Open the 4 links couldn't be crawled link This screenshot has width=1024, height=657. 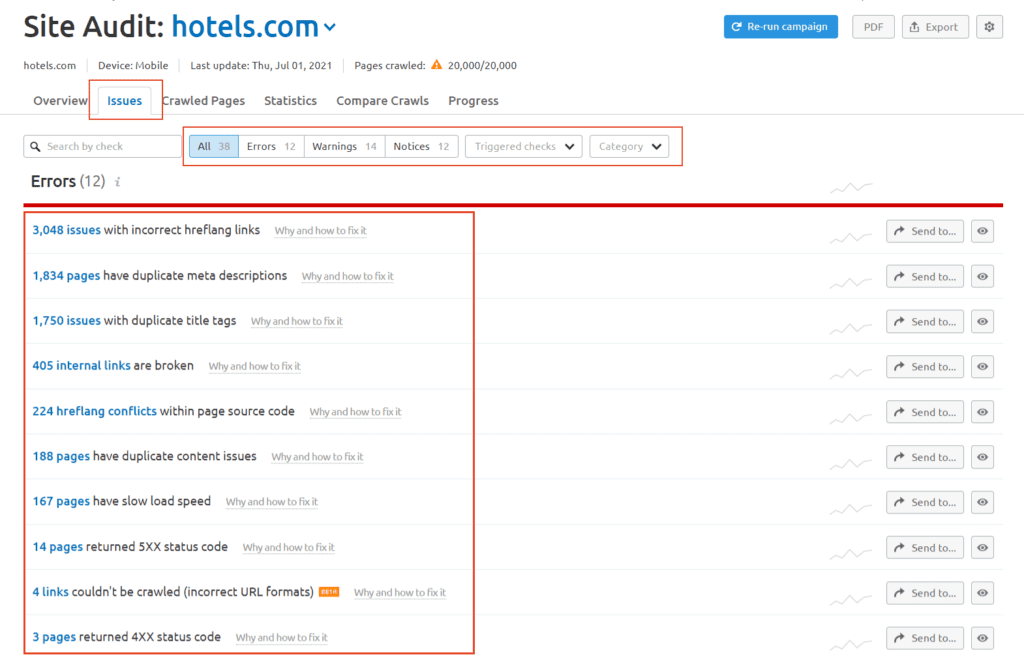50,592
